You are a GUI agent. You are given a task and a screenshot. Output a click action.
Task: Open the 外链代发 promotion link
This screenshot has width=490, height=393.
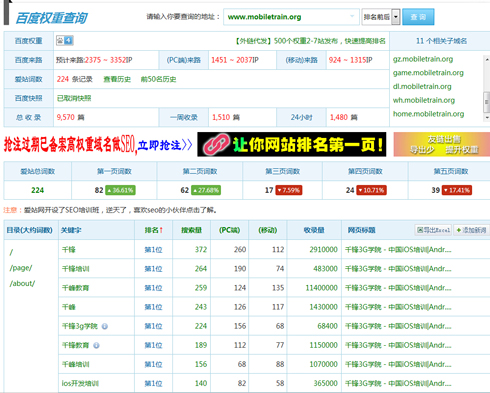[310, 41]
